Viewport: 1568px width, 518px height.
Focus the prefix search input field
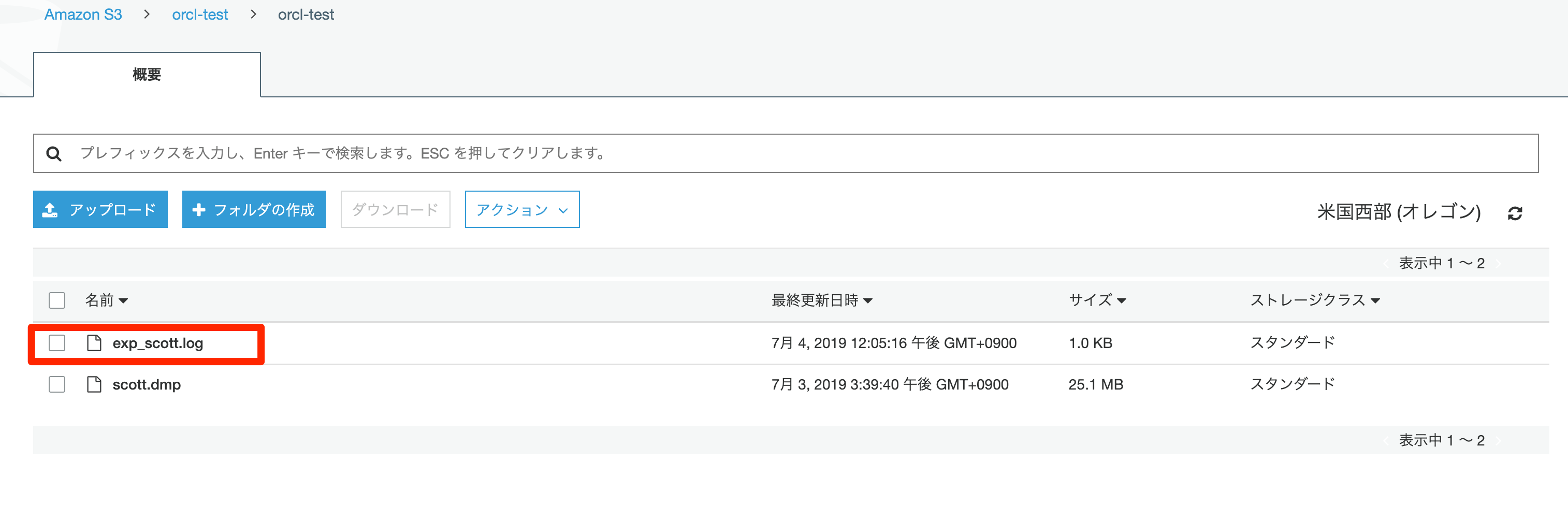[791, 153]
